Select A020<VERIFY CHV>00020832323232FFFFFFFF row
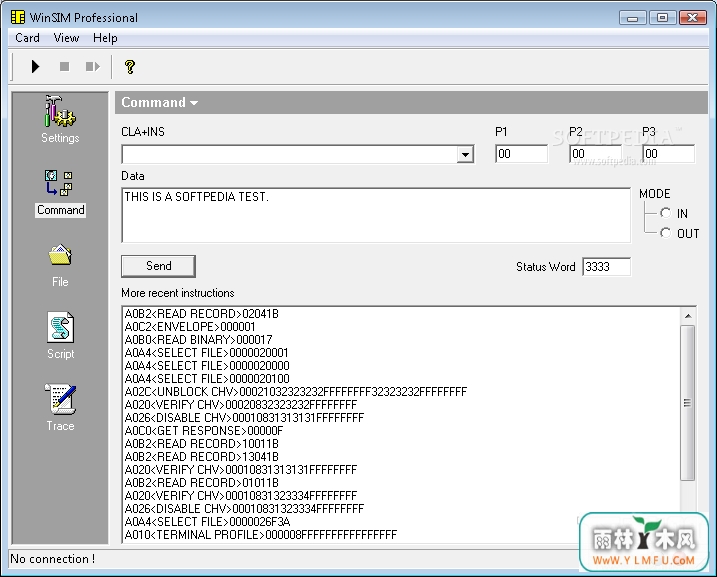Viewport: 717px width, 577px height. click(x=241, y=405)
